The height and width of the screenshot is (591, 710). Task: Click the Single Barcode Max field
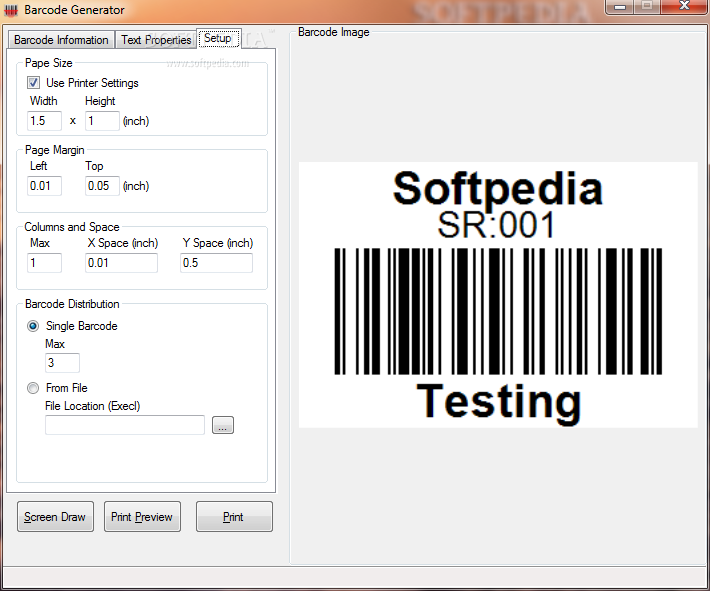[x=62, y=363]
